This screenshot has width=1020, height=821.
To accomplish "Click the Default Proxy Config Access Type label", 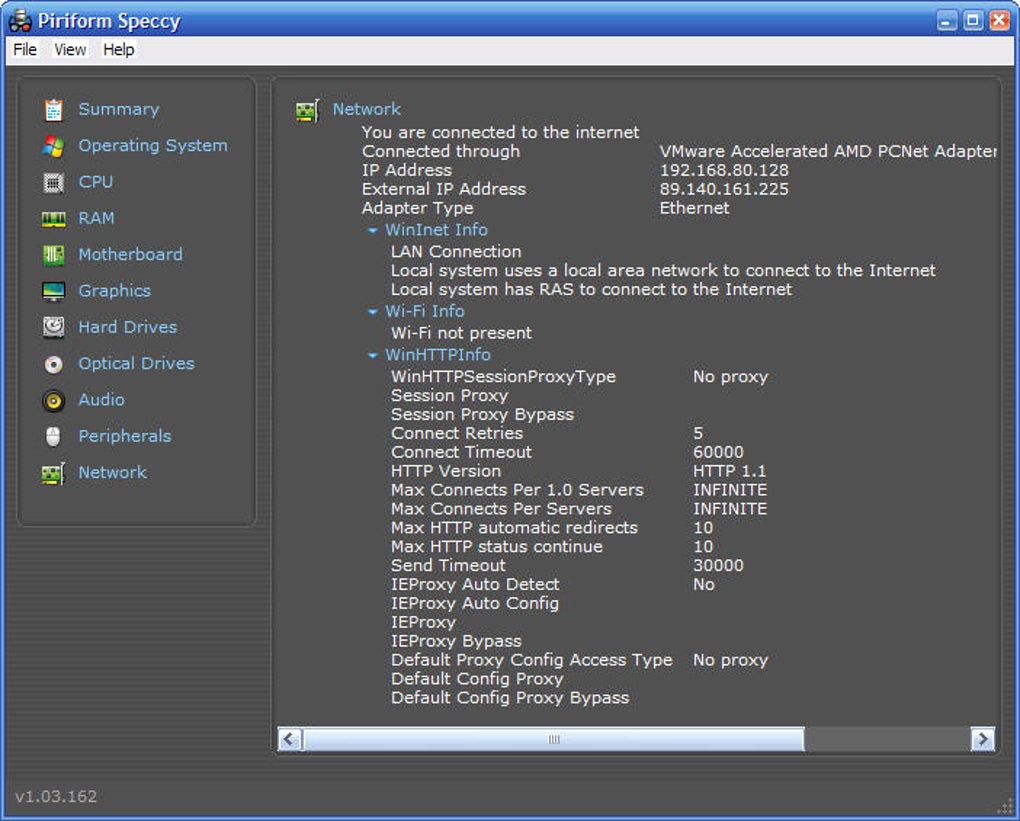I will coord(531,660).
